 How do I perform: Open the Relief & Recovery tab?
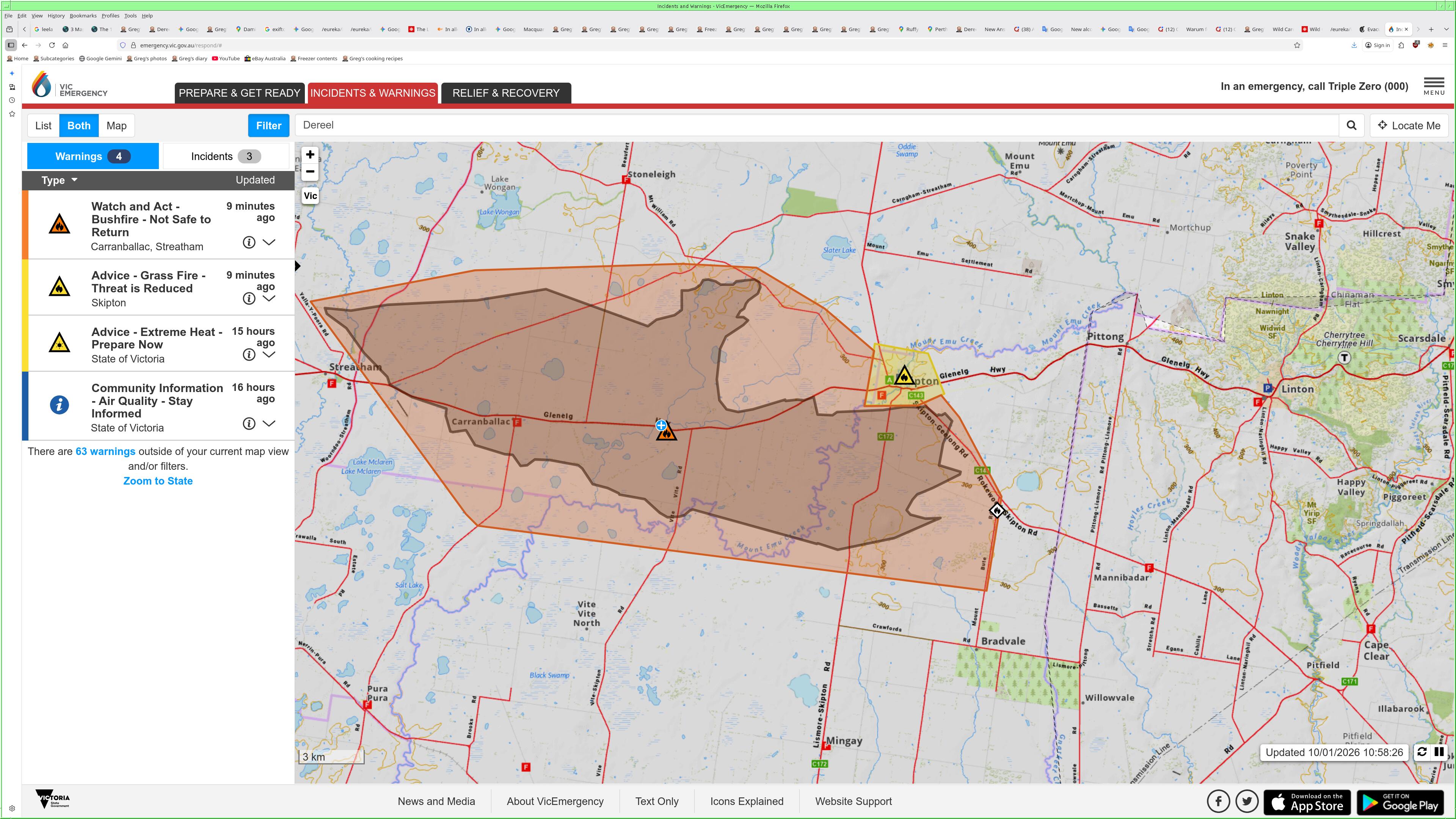click(x=506, y=93)
